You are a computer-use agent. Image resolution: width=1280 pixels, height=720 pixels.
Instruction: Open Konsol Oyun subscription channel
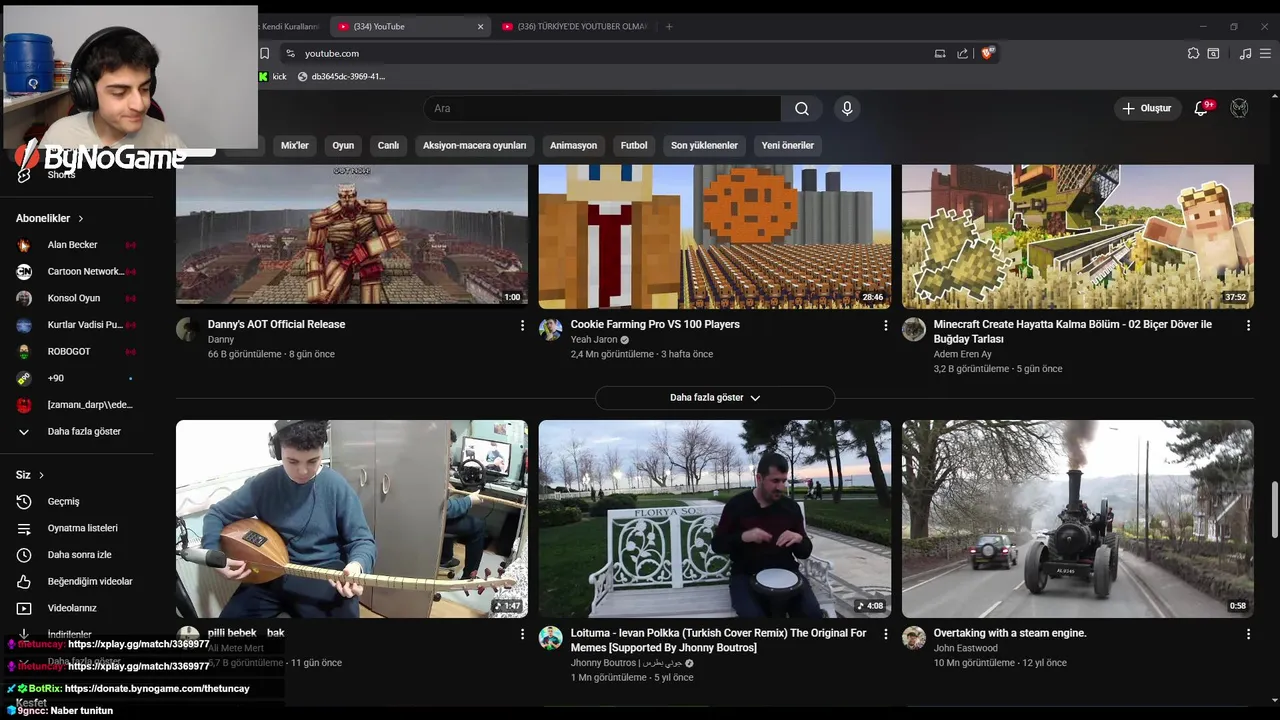click(x=76, y=298)
